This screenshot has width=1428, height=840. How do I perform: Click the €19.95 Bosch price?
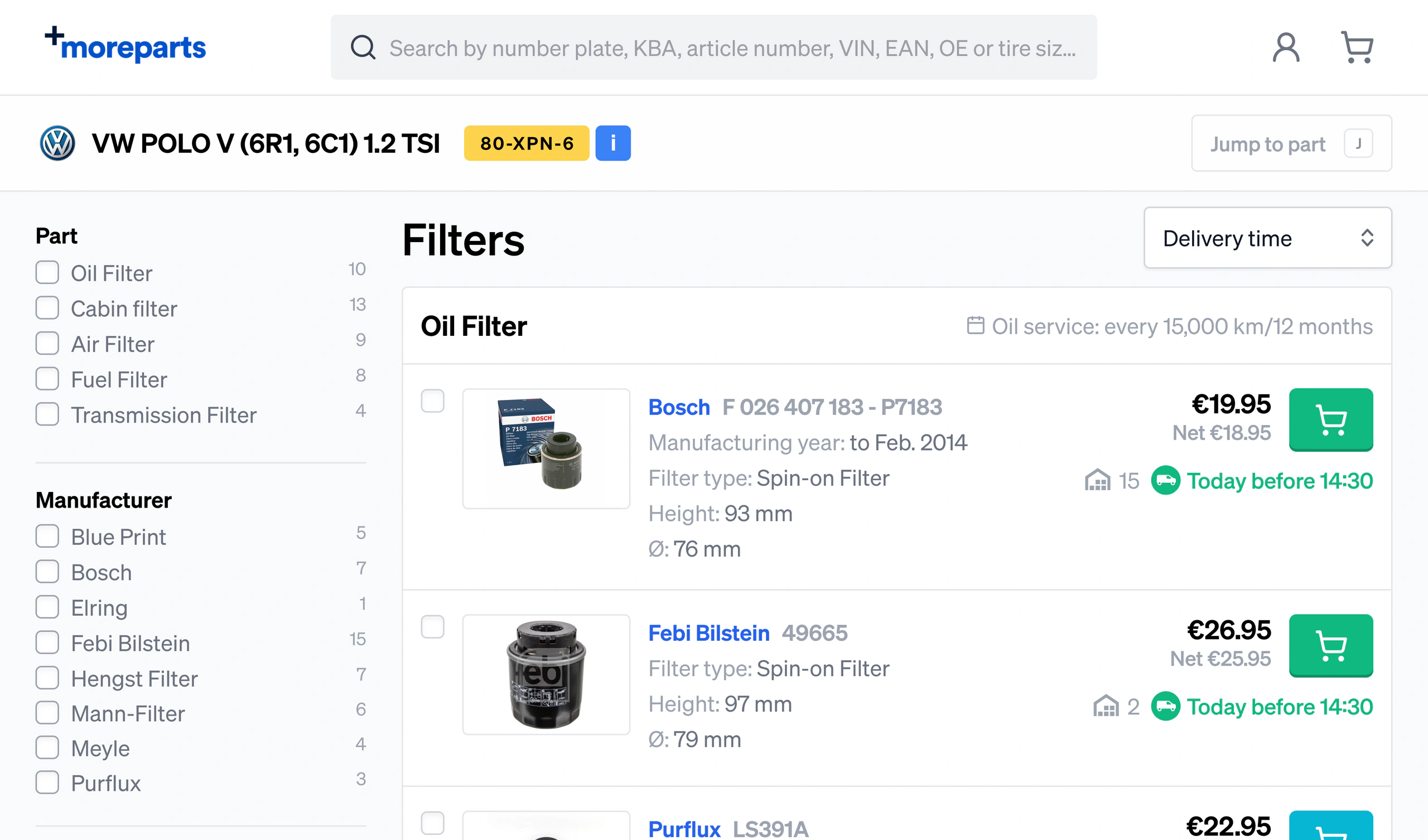point(1231,404)
